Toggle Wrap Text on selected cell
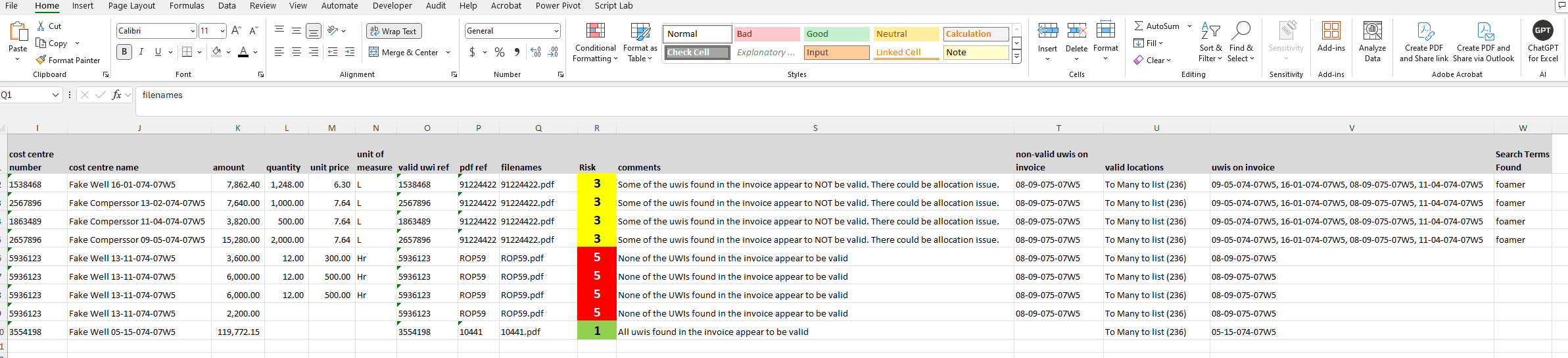Image resolution: width=1568 pixels, height=358 pixels. tap(393, 31)
